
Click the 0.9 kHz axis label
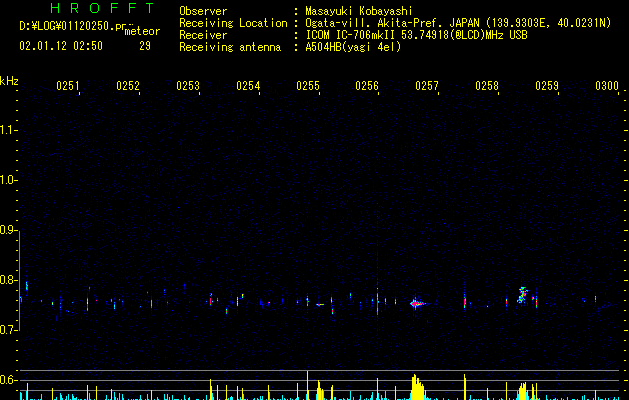8,230
